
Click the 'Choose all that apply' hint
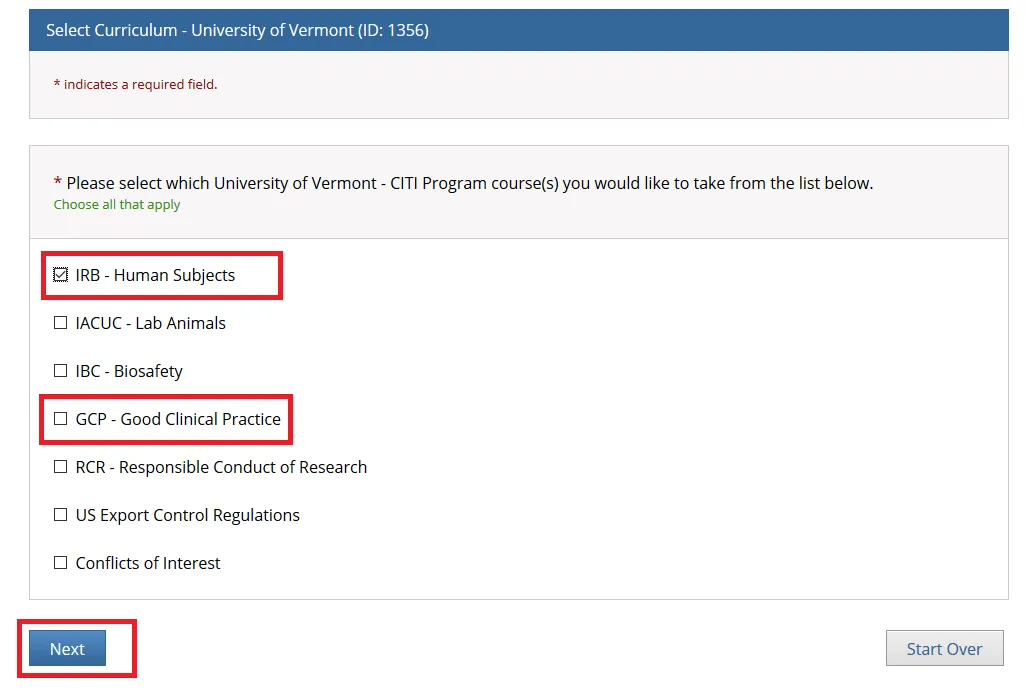117,205
